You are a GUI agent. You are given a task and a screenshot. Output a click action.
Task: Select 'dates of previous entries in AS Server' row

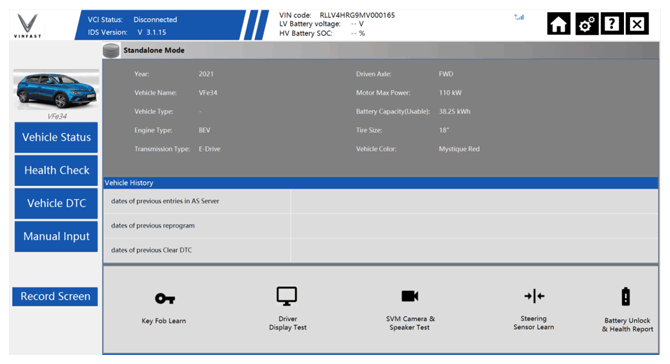click(380, 201)
